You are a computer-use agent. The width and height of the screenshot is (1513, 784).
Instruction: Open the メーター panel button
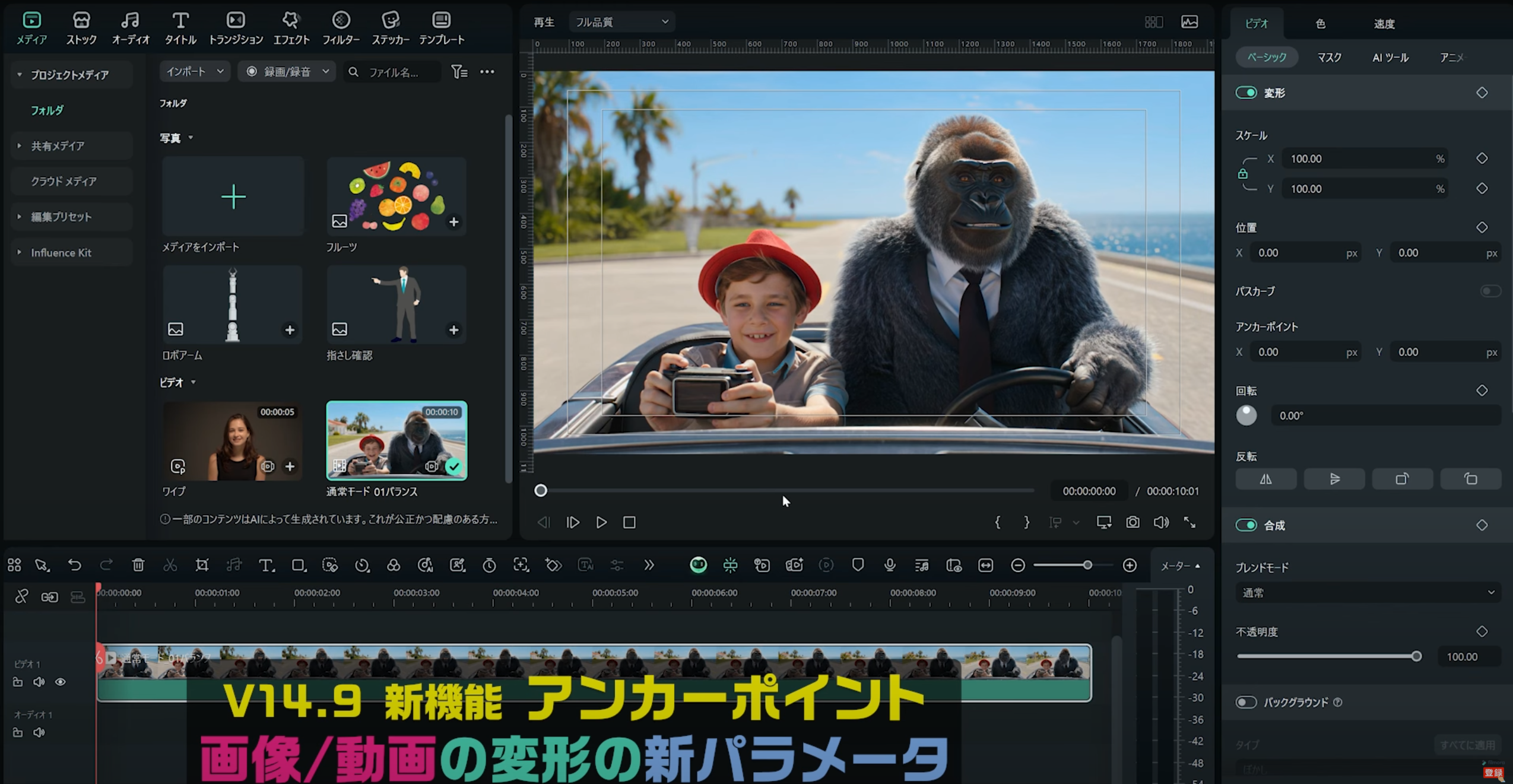1180,566
